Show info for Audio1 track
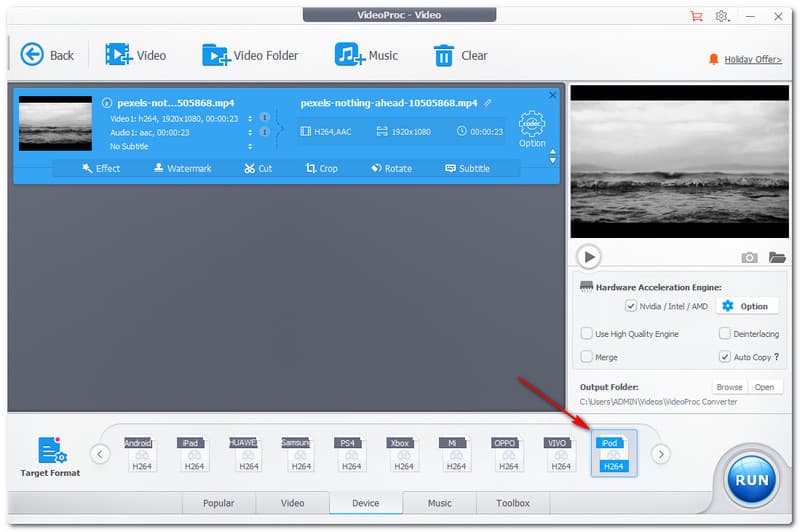Image resolution: width=800 pixels, height=532 pixels. click(x=264, y=132)
